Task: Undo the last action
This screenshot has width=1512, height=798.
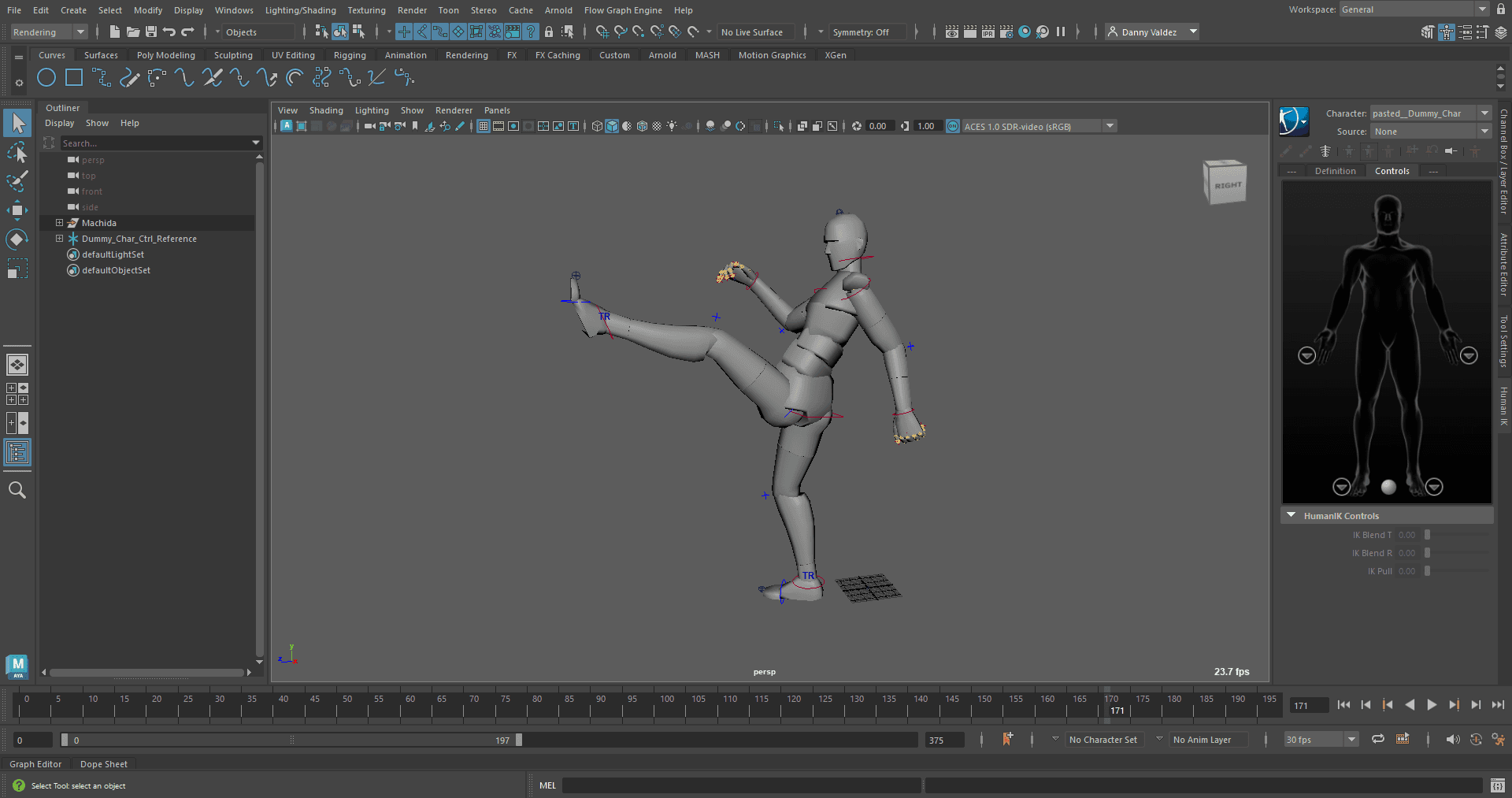Action: 169,32
